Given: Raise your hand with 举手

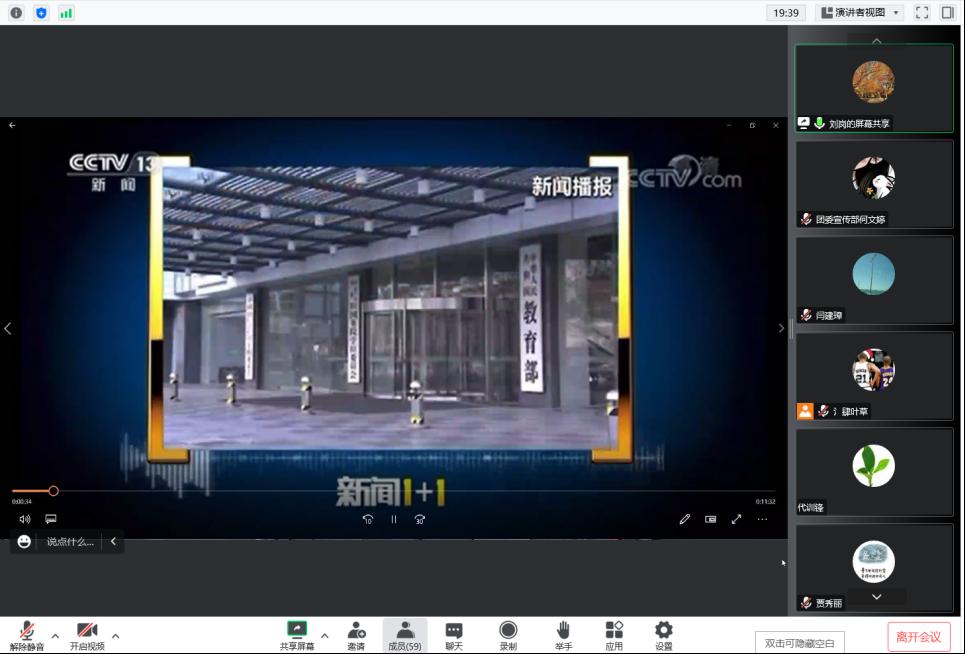Looking at the screenshot, I should (563, 636).
